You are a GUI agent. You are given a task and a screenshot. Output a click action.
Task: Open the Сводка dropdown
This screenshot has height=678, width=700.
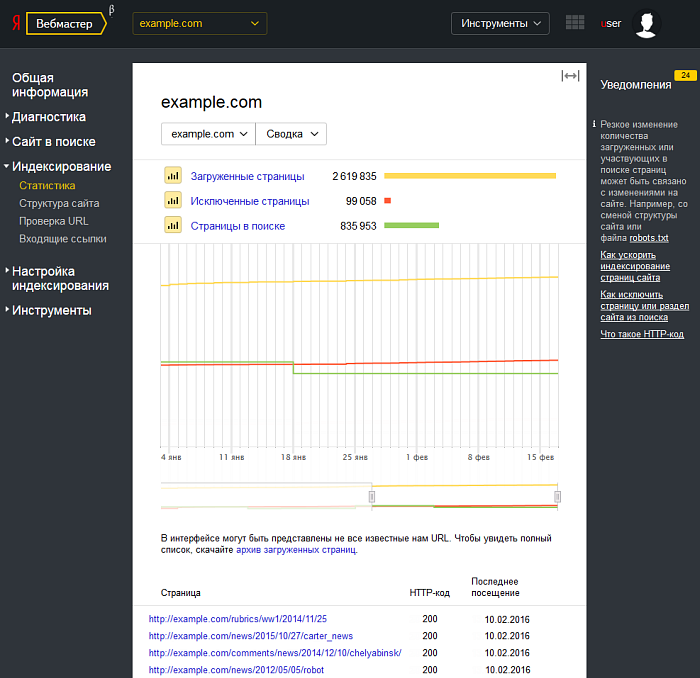tap(291, 134)
